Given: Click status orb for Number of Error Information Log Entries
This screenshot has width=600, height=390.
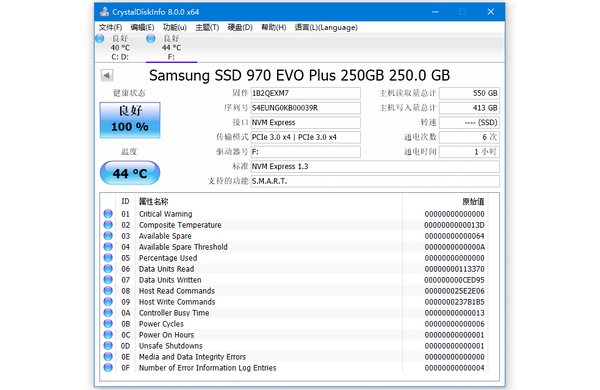Looking at the screenshot, I should click(108, 367).
